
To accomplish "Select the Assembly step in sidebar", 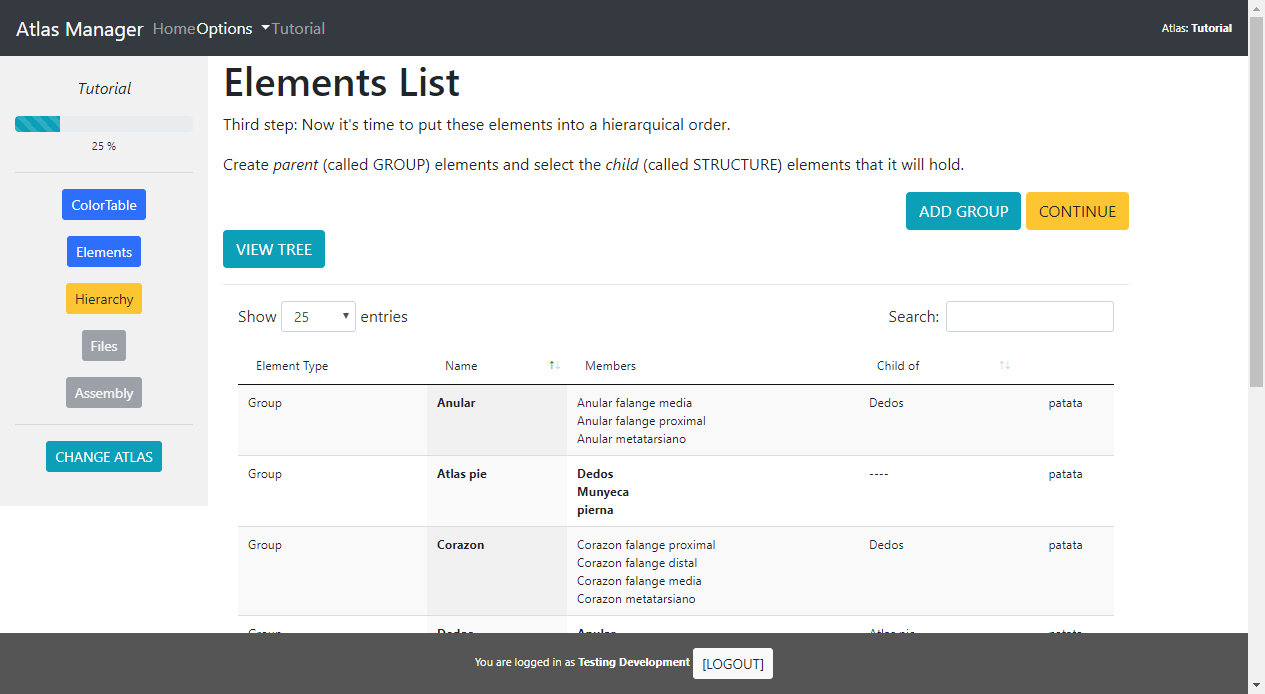I will click(104, 393).
